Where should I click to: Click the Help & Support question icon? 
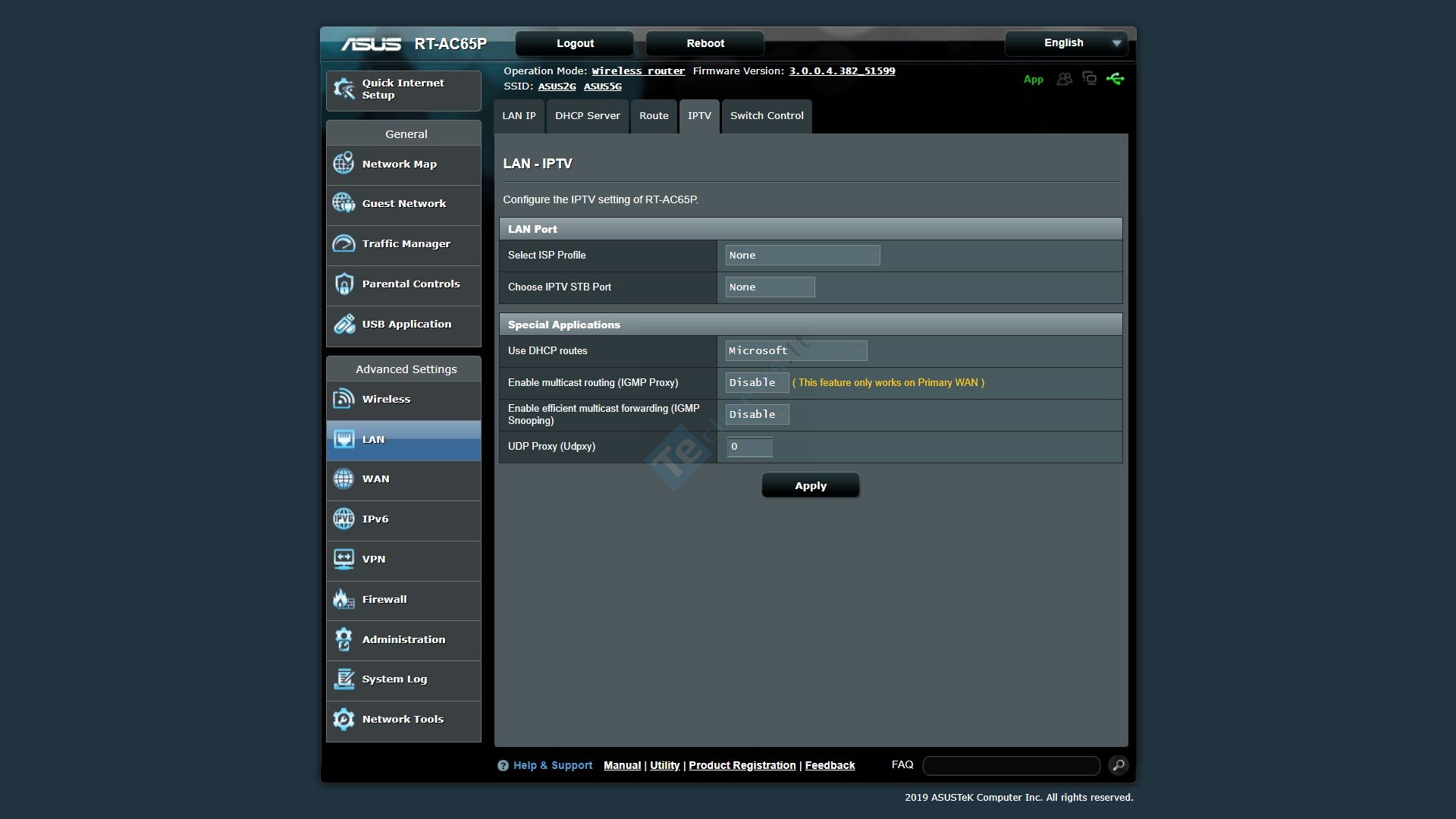coord(503,766)
